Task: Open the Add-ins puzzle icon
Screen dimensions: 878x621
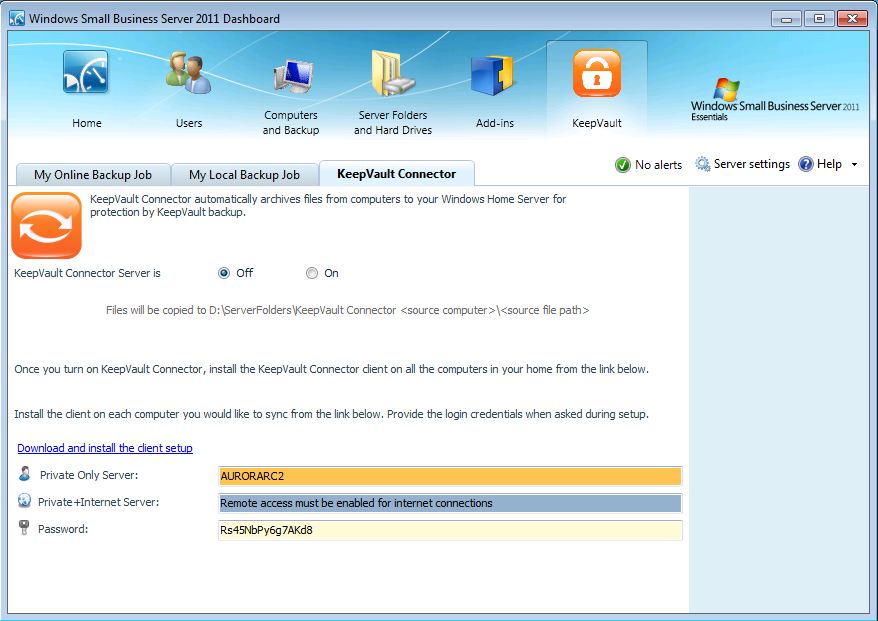Action: [x=493, y=75]
